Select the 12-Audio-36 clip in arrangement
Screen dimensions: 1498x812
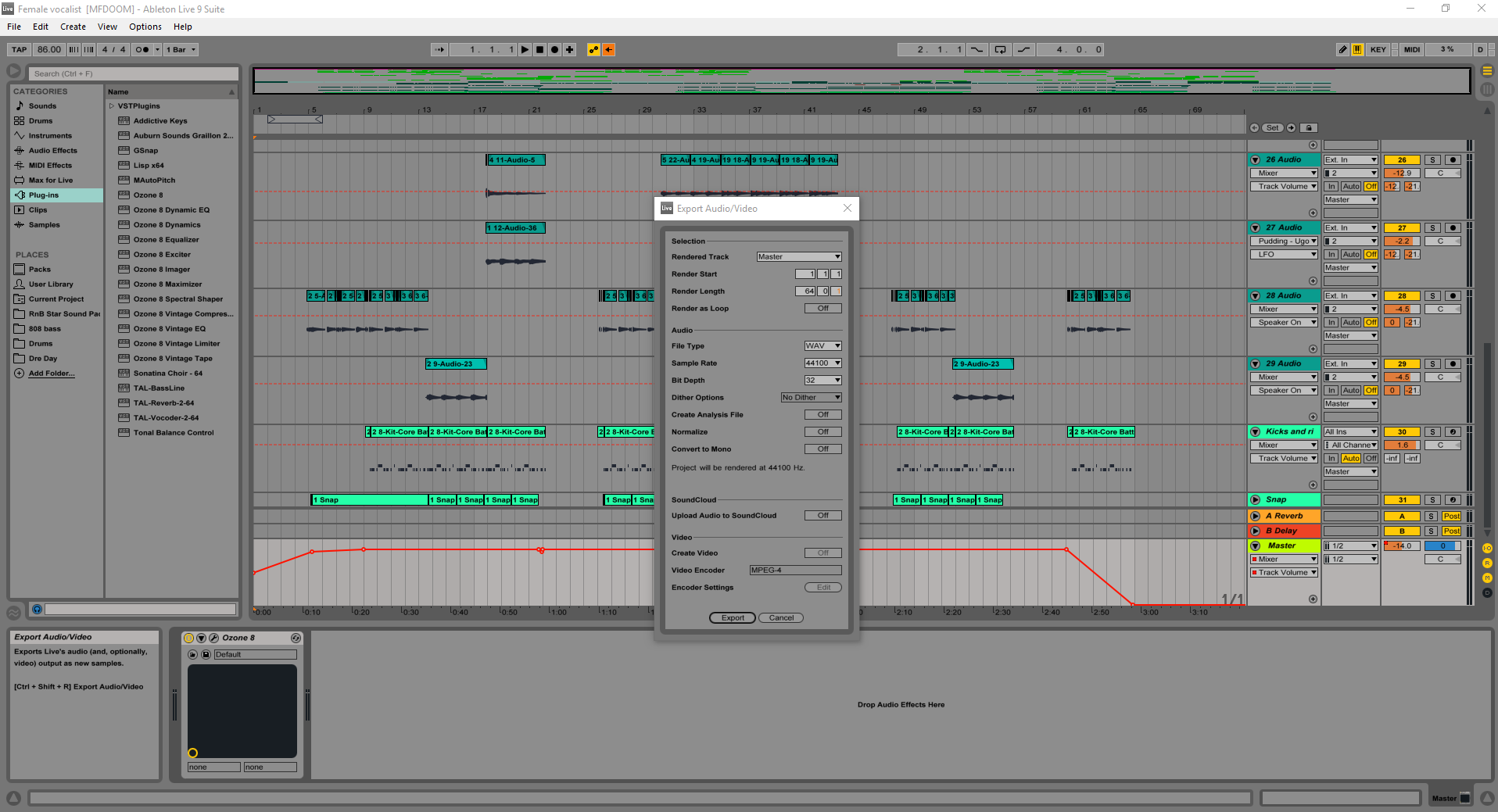coord(515,228)
